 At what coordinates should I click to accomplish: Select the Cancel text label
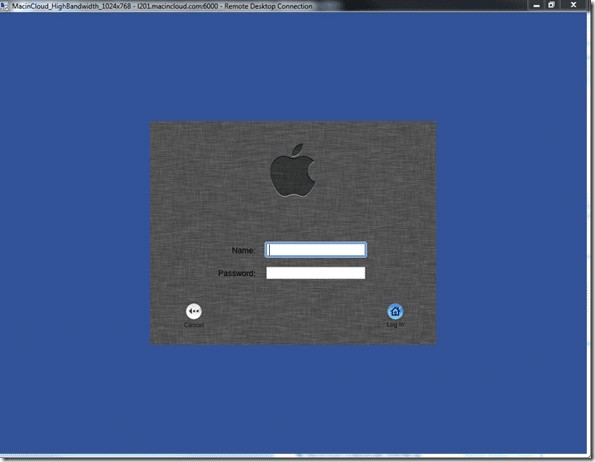point(194,325)
